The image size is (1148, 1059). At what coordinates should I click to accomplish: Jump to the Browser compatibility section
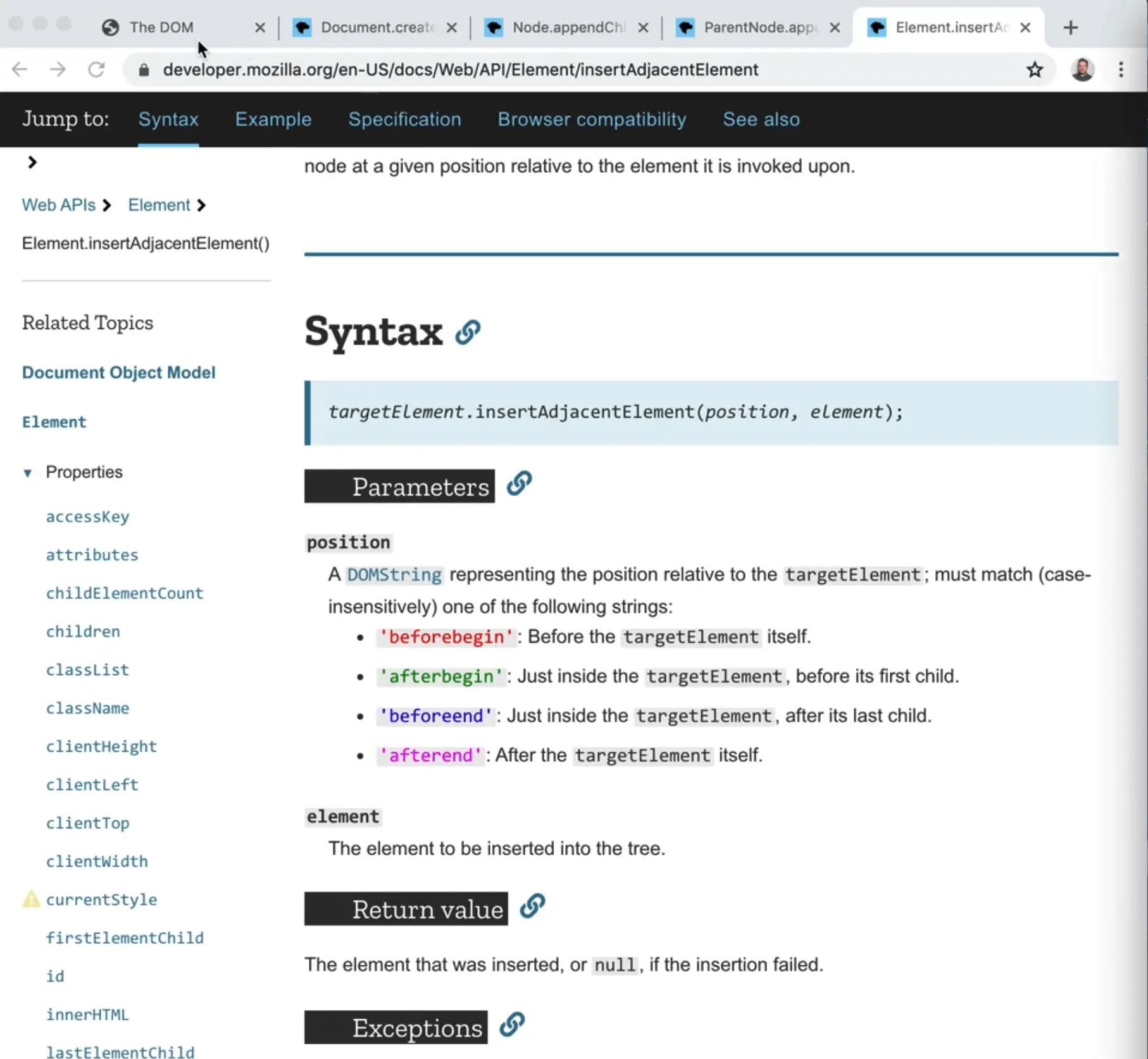(592, 120)
